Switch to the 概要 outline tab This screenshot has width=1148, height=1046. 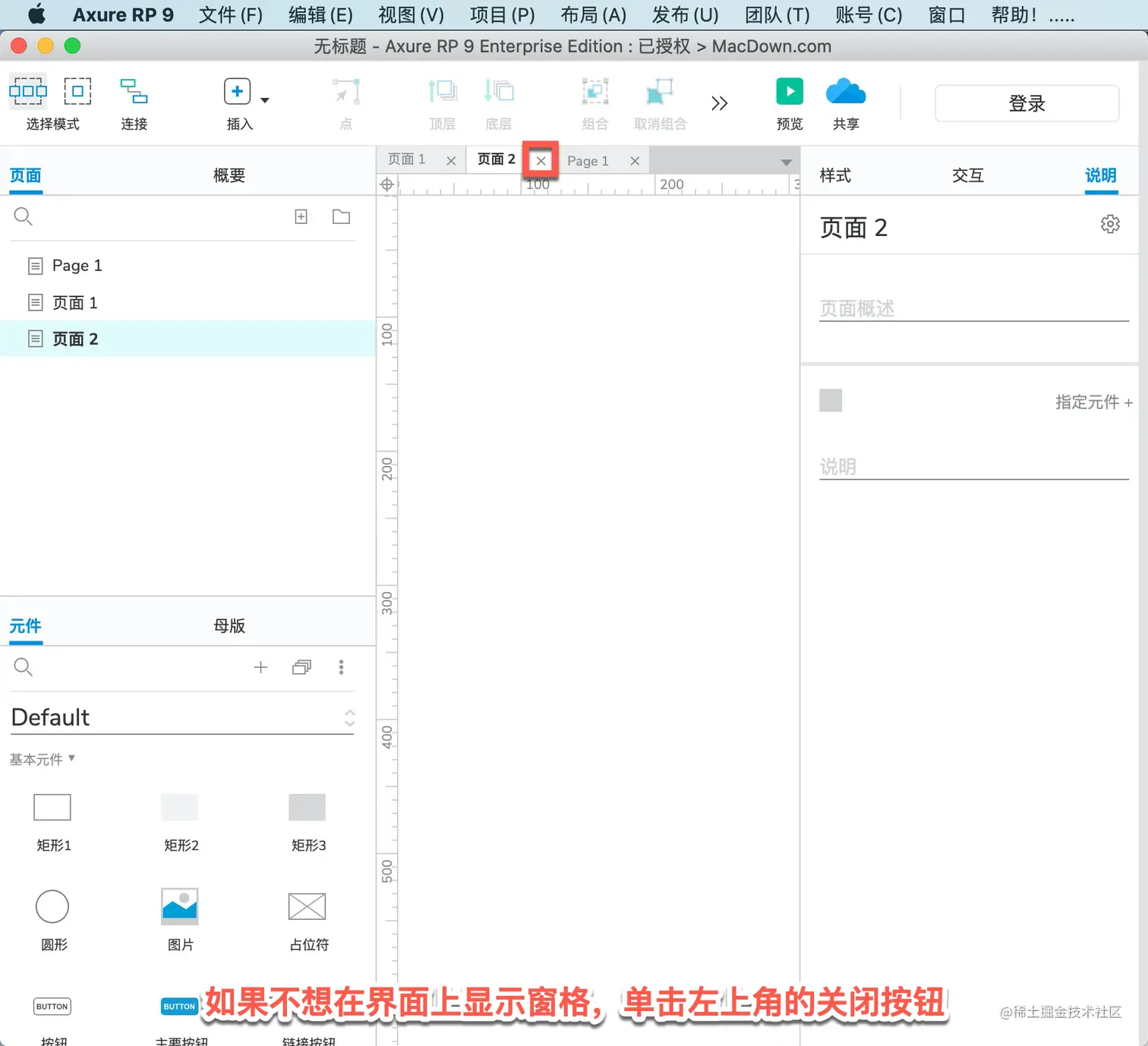click(229, 175)
